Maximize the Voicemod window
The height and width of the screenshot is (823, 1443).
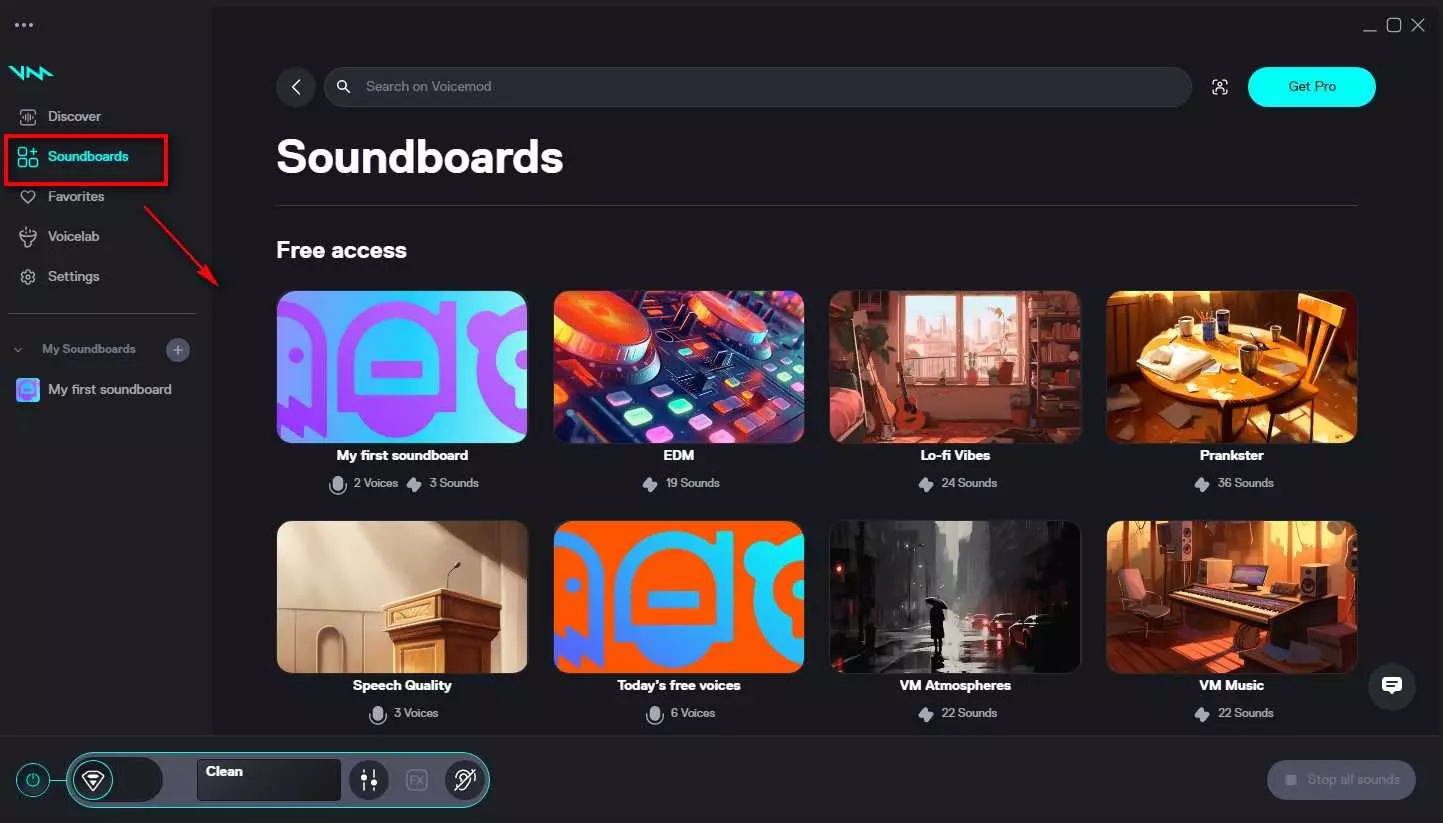(1393, 25)
